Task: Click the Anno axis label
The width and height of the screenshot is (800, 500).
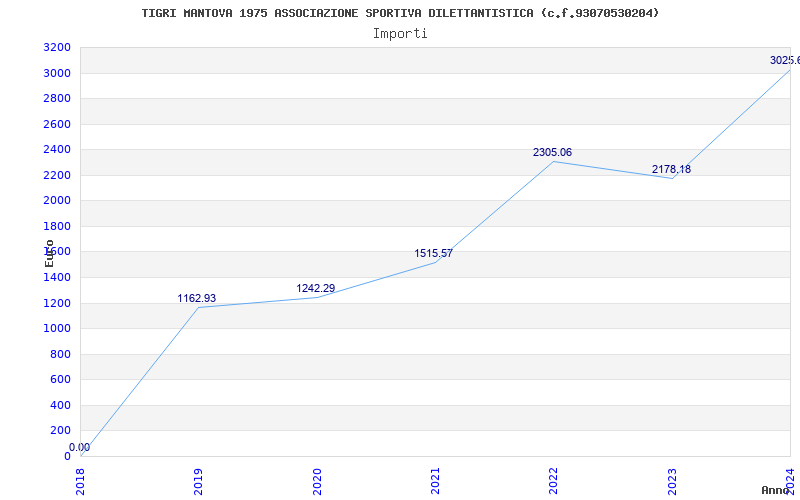Action: (775, 490)
